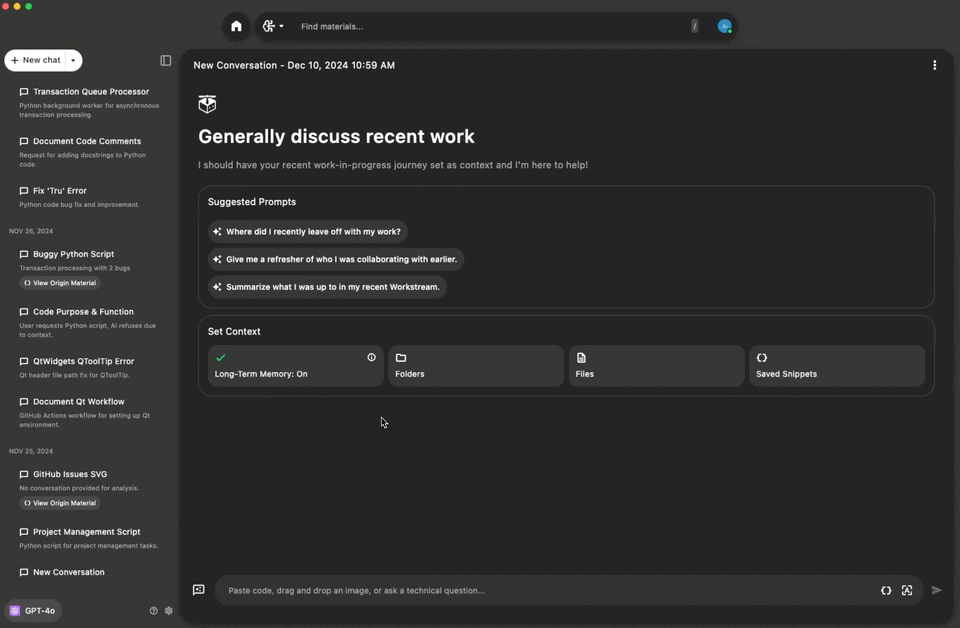Focus the Find materials search field

coord(490,26)
